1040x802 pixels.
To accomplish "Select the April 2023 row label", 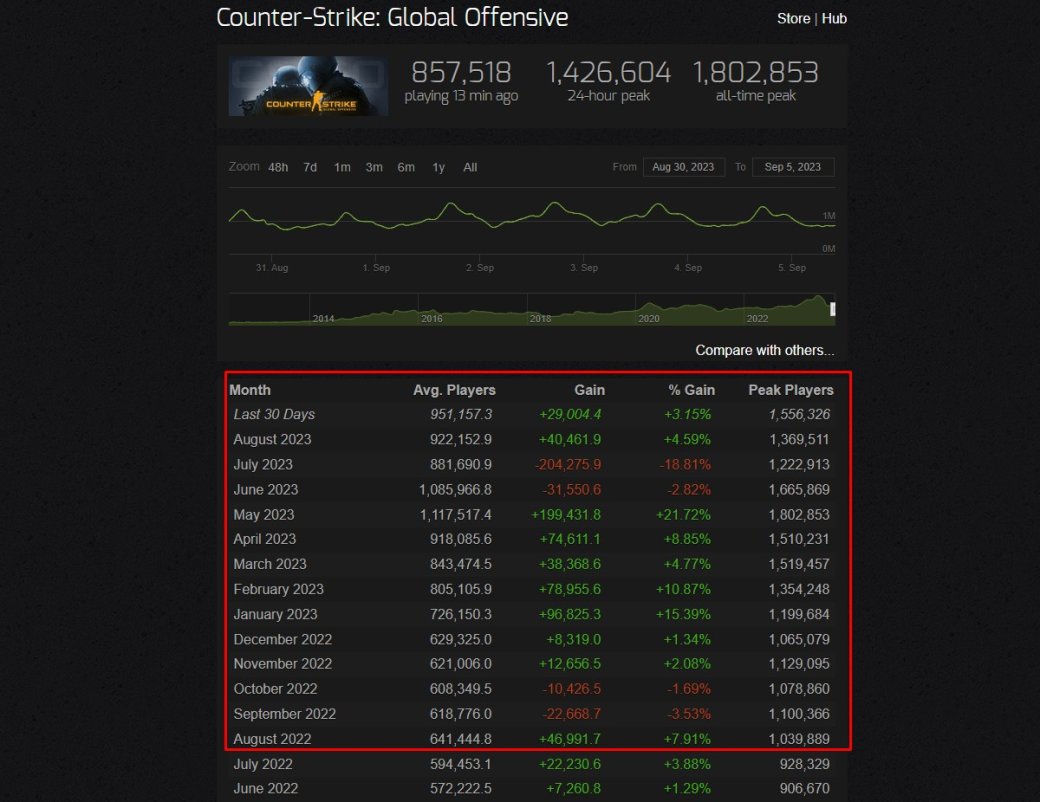I will (x=265, y=539).
